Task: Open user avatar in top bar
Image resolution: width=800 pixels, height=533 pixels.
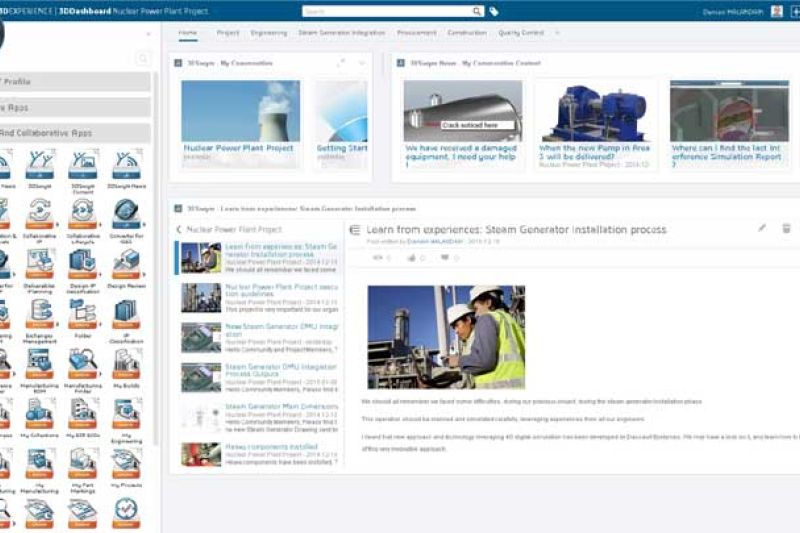Action: 777,11
